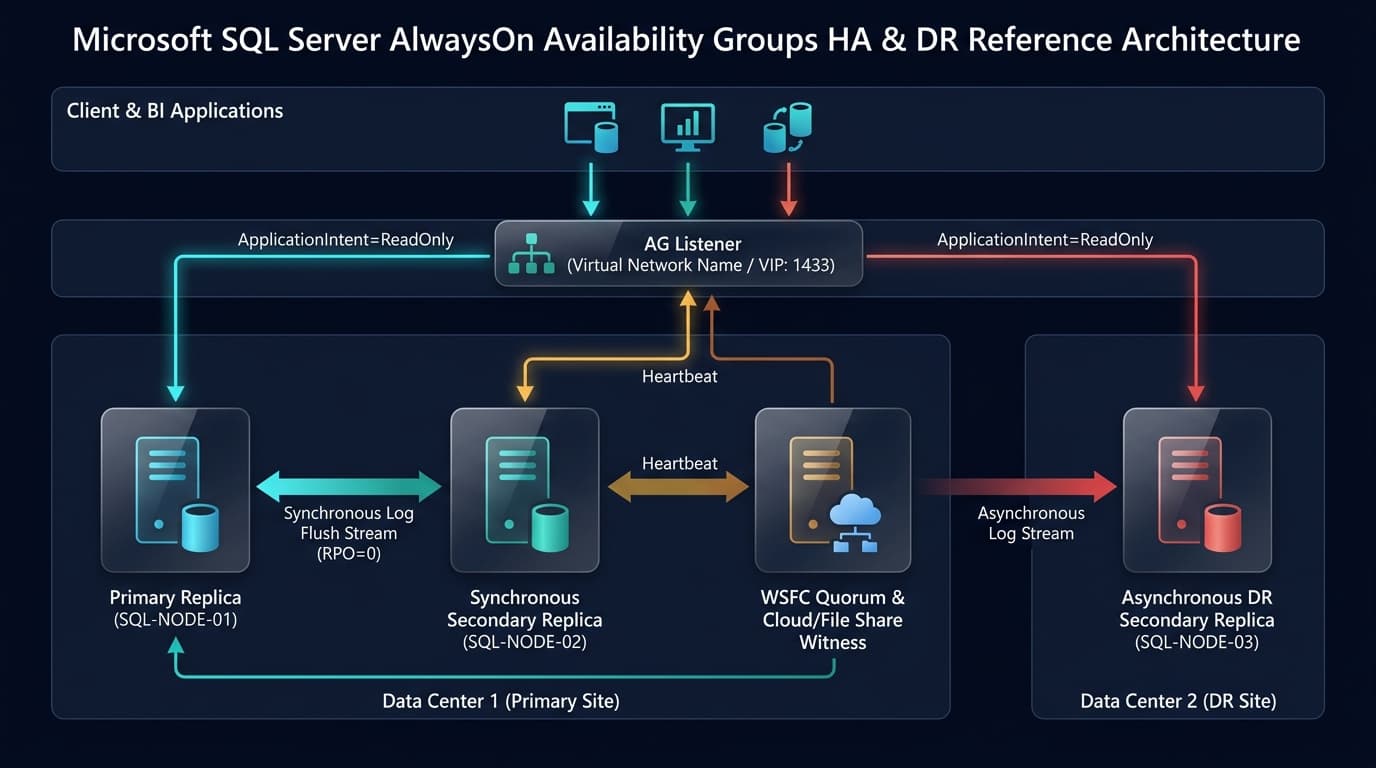The image size is (1376, 768).
Task: Click "ApplicationIntent=ReadOnly" on the red connector line
Action: point(1045,240)
